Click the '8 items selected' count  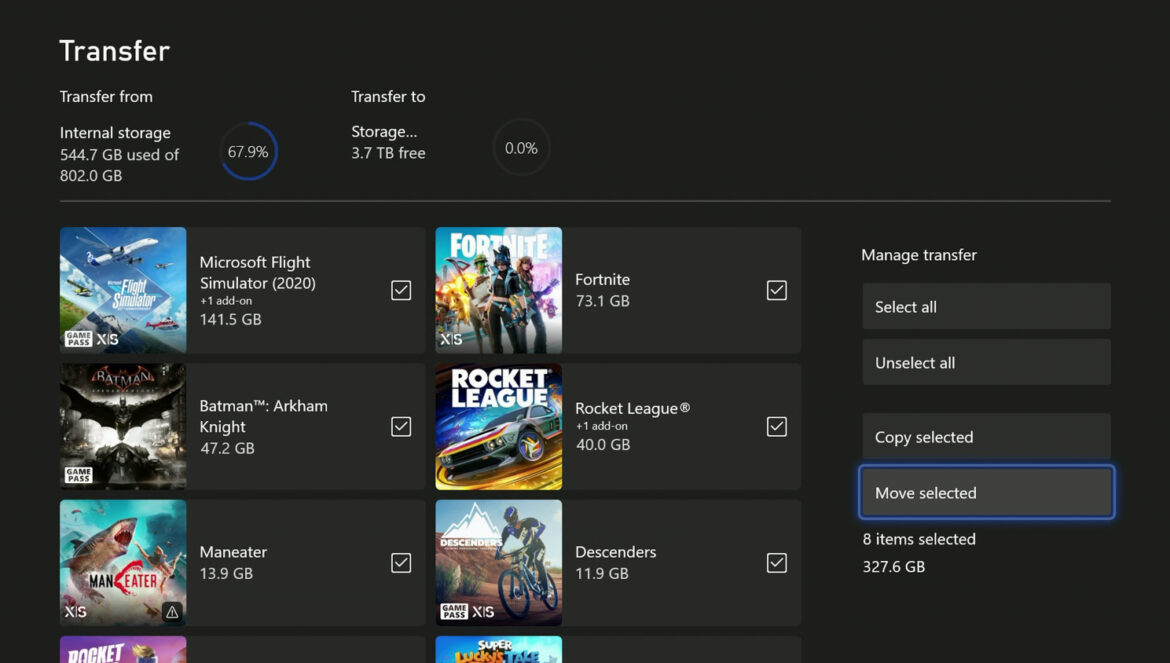coord(919,539)
